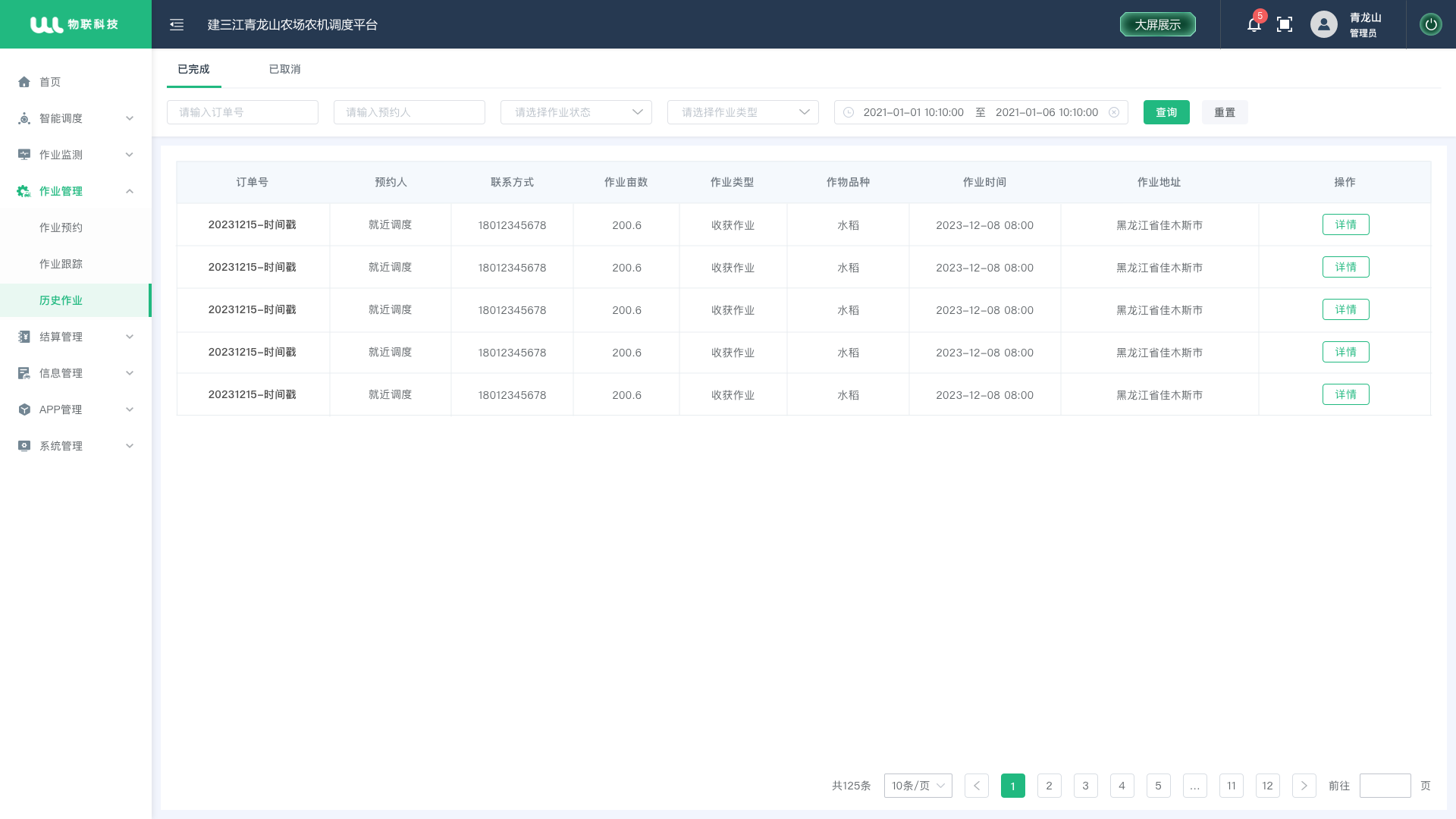Switch to the 已完成 tab
The height and width of the screenshot is (819, 1456).
[x=193, y=69]
